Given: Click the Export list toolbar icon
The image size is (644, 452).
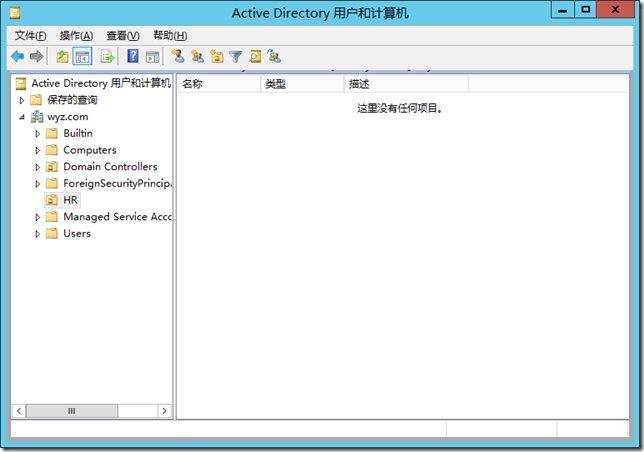Looking at the screenshot, I should [x=107, y=56].
